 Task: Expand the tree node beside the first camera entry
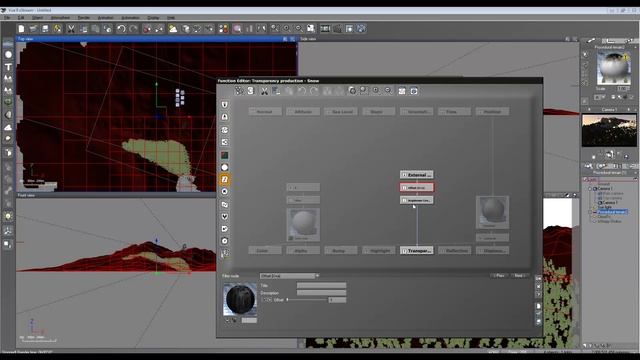pyautogui.click(x=590, y=189)
